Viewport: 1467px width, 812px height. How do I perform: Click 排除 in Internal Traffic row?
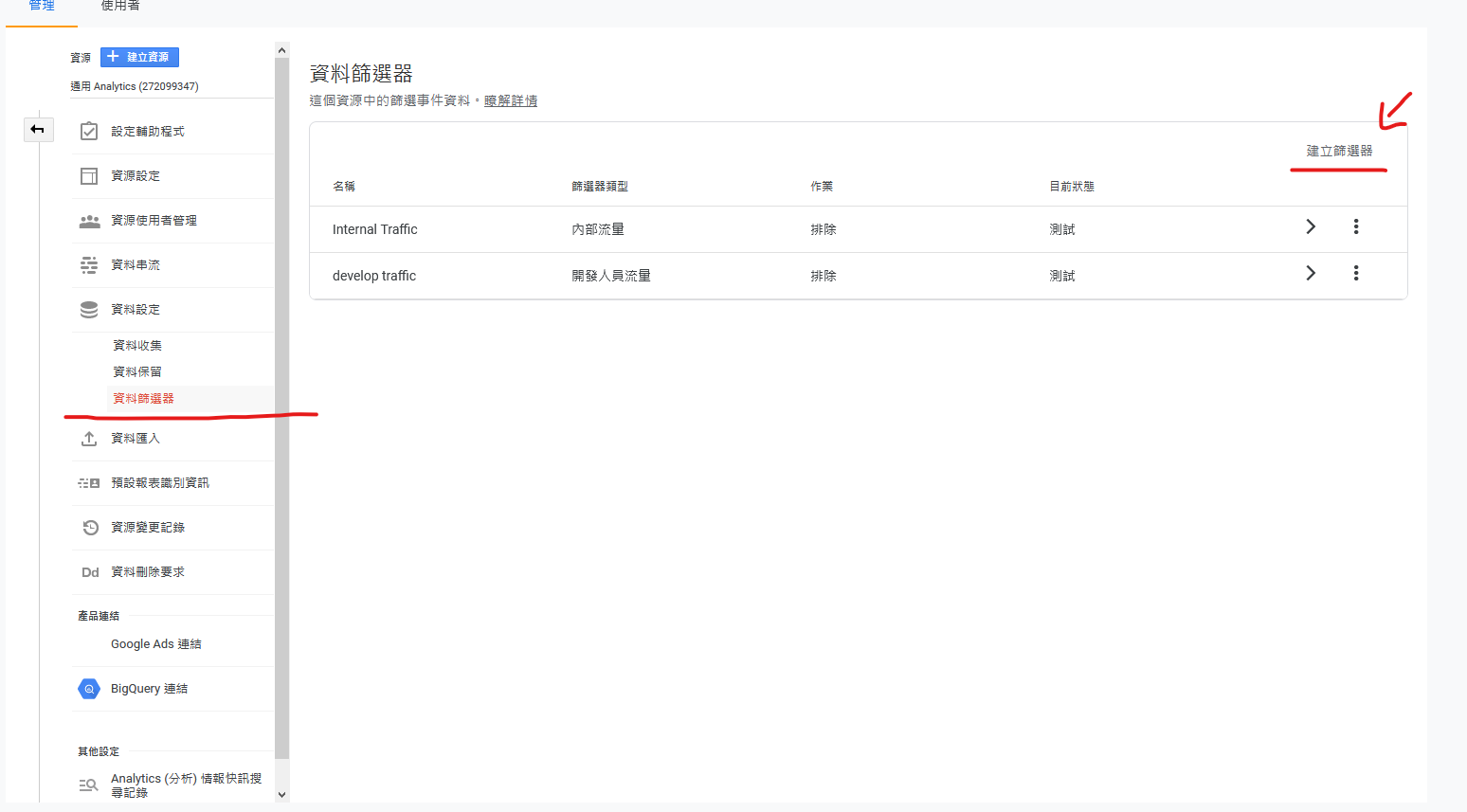click(x=824, y=229)
